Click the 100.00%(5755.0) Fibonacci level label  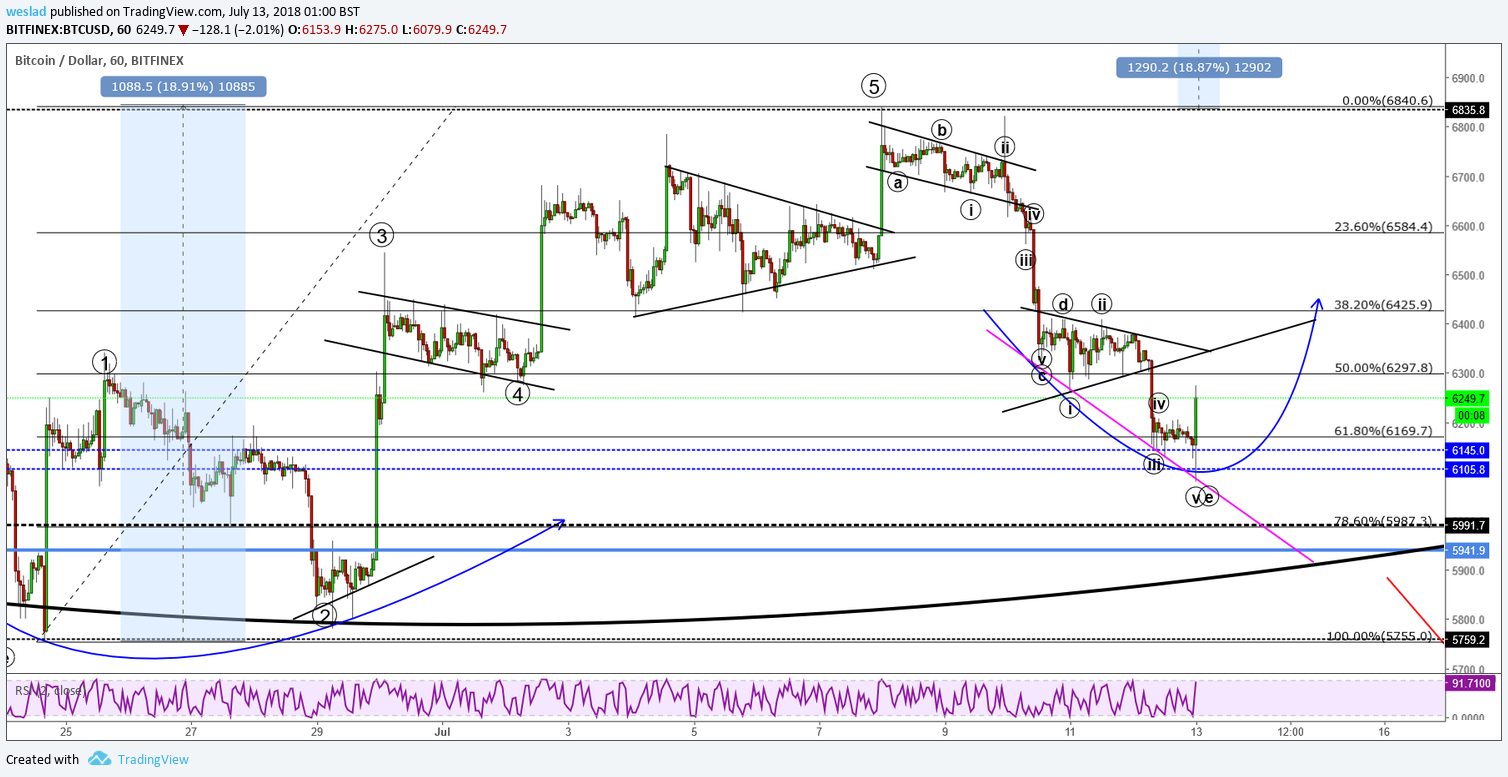coord(1380,636)
